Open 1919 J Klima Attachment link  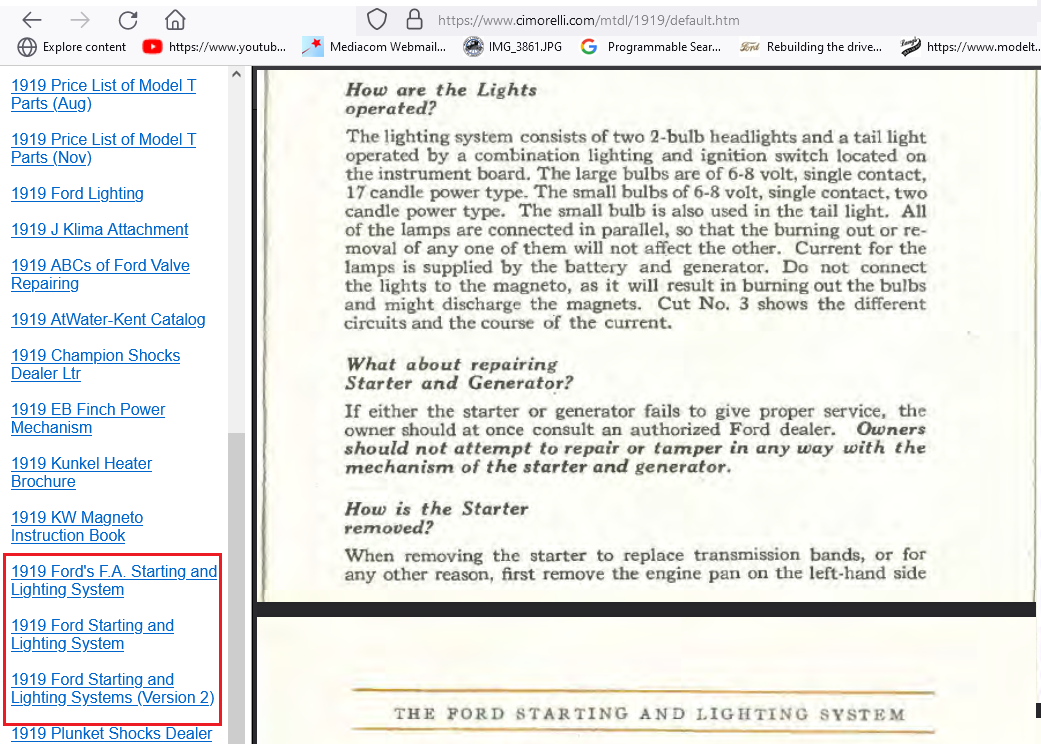[99, 230]
